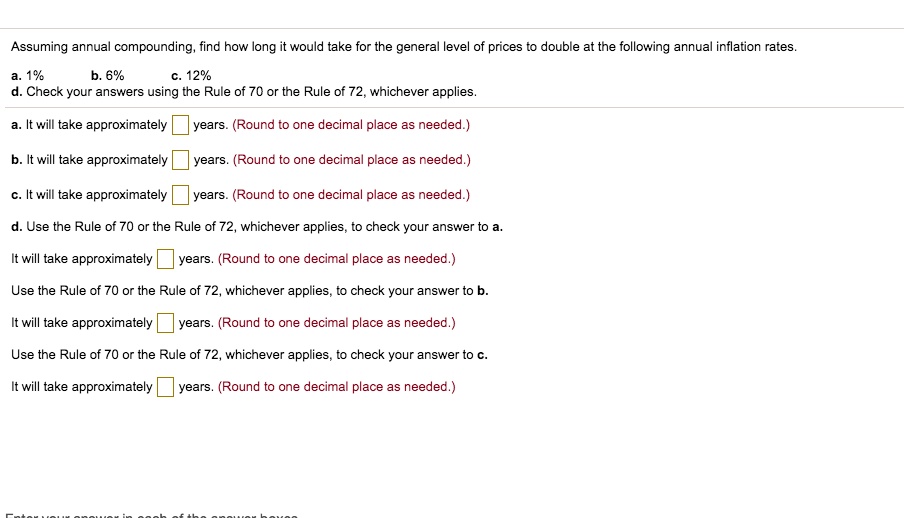Click the 'Assuming annual compounding' question text
The height and width of the screenshot is (518, 904).
(x=404, y=47)
